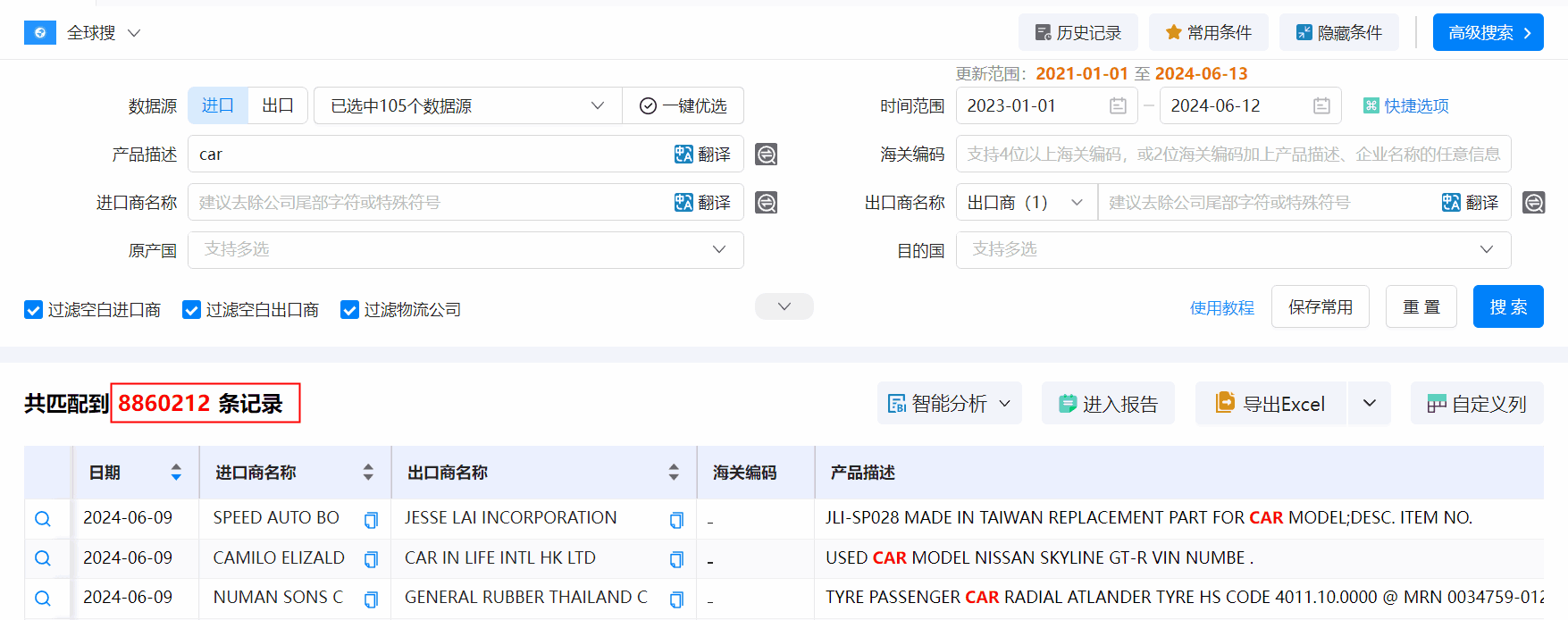Click the blue search button
This screenshot has width=1568, height=620.
tap(1507, 307)
